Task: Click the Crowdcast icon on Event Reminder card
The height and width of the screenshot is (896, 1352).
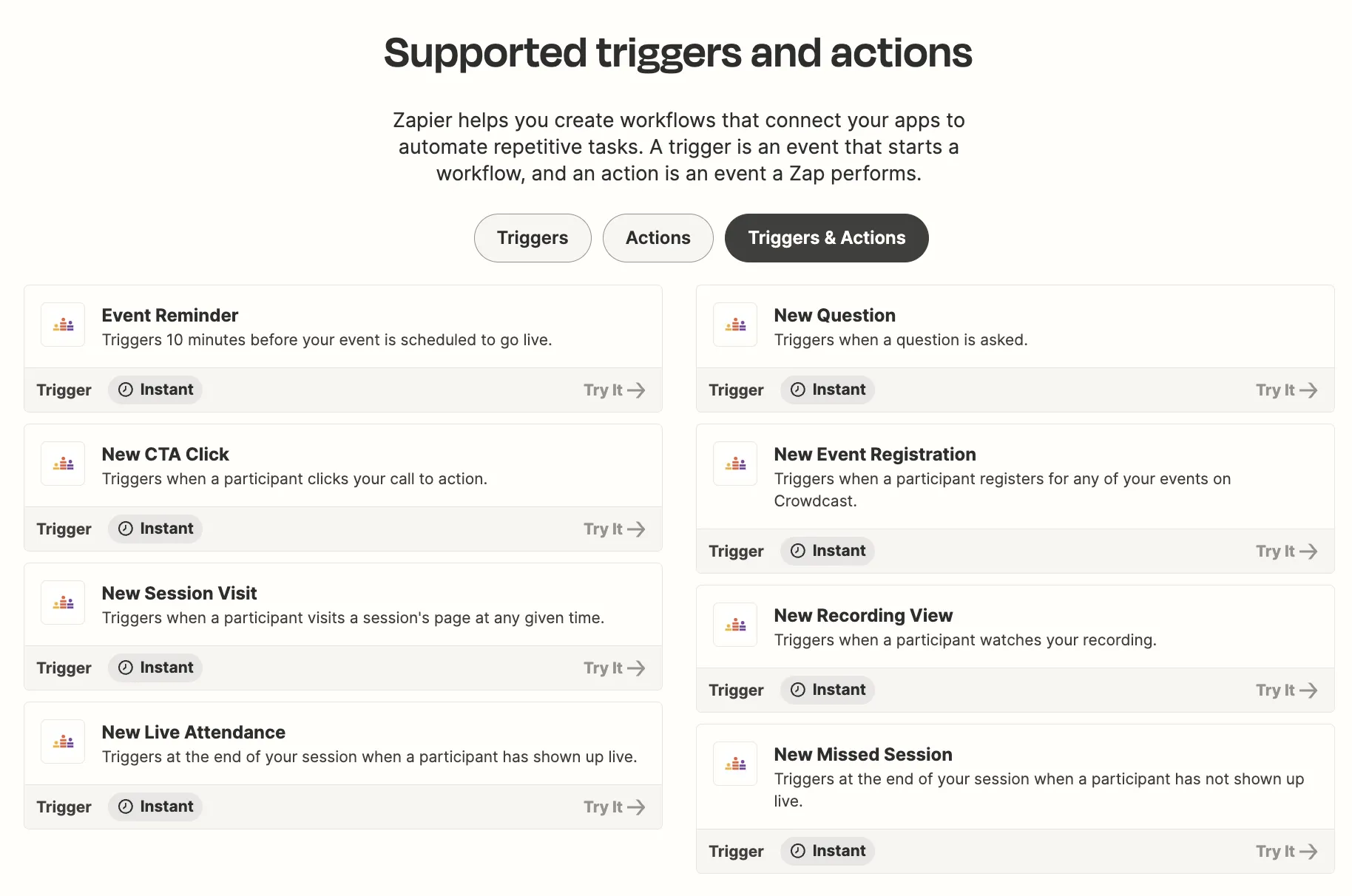Action: (x=62, y=325)
